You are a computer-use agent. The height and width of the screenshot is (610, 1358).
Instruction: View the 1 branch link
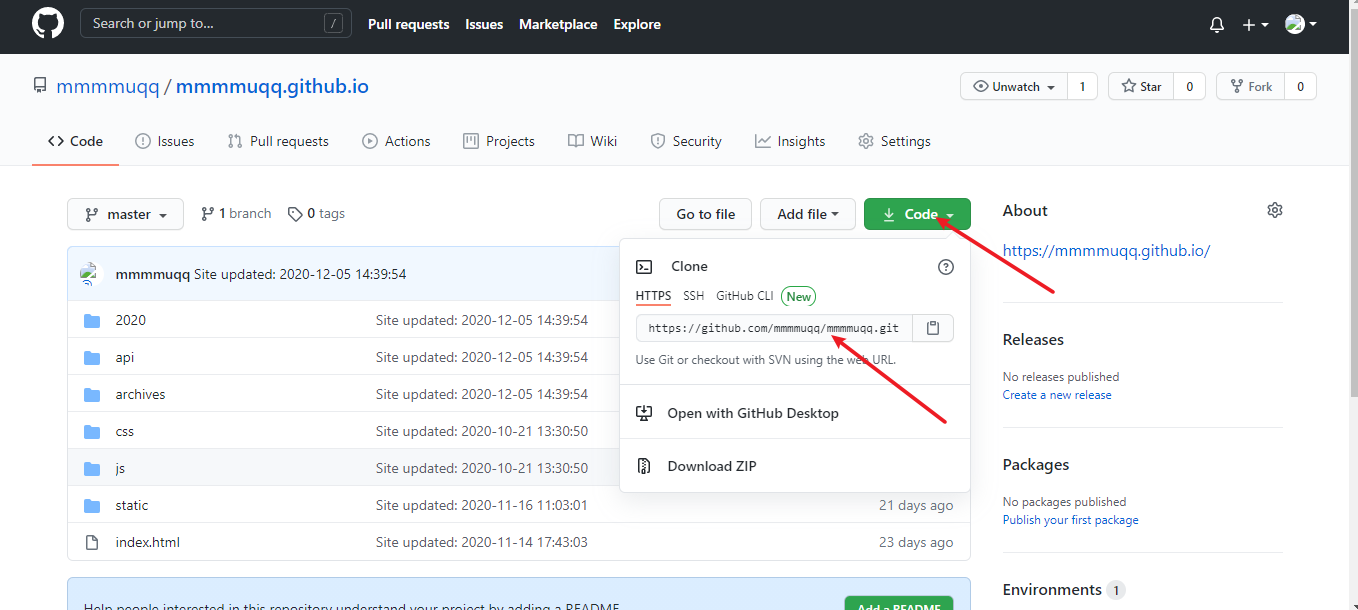tap(236, 213)
